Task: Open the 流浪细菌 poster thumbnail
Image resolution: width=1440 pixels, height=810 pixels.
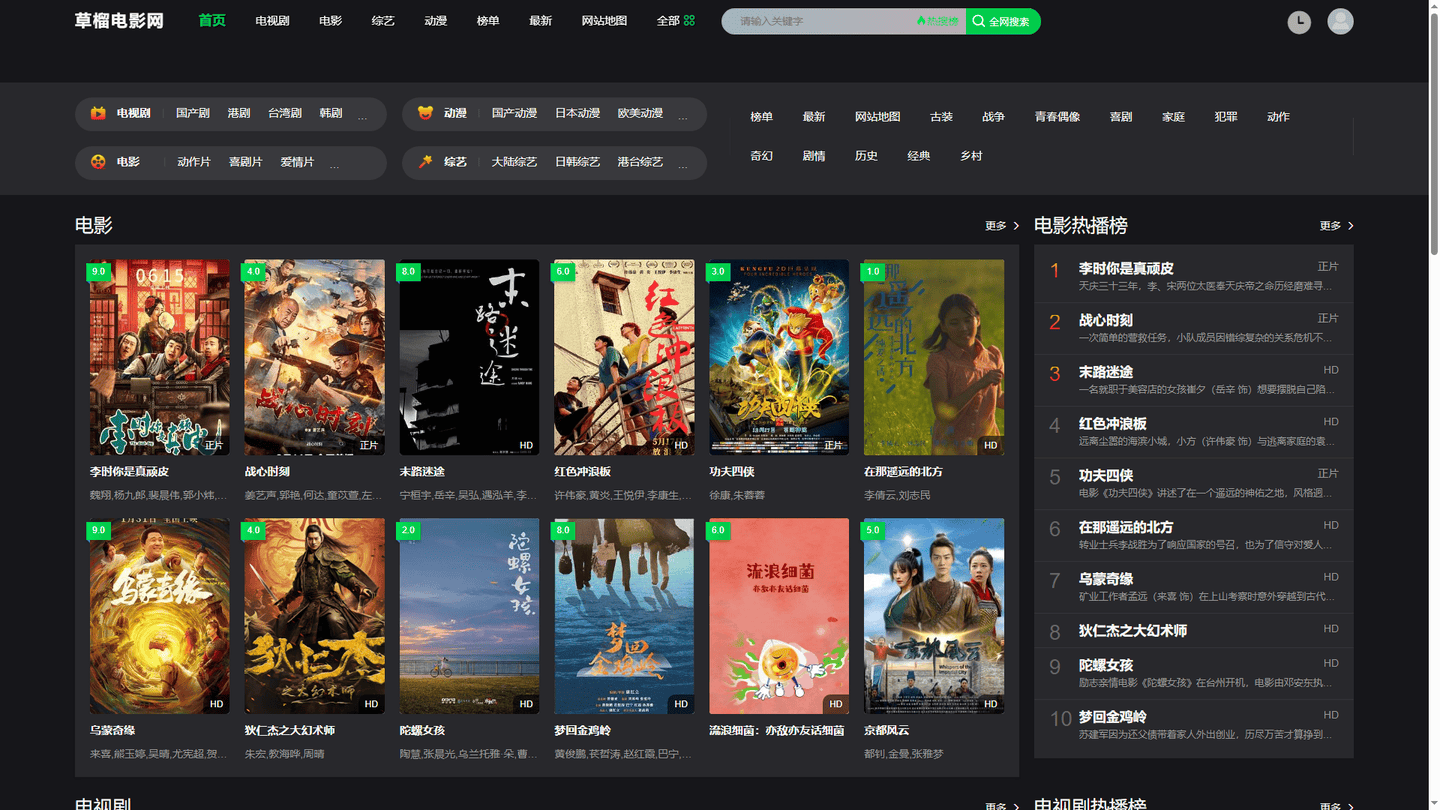Action: click(x=779, y=616)
